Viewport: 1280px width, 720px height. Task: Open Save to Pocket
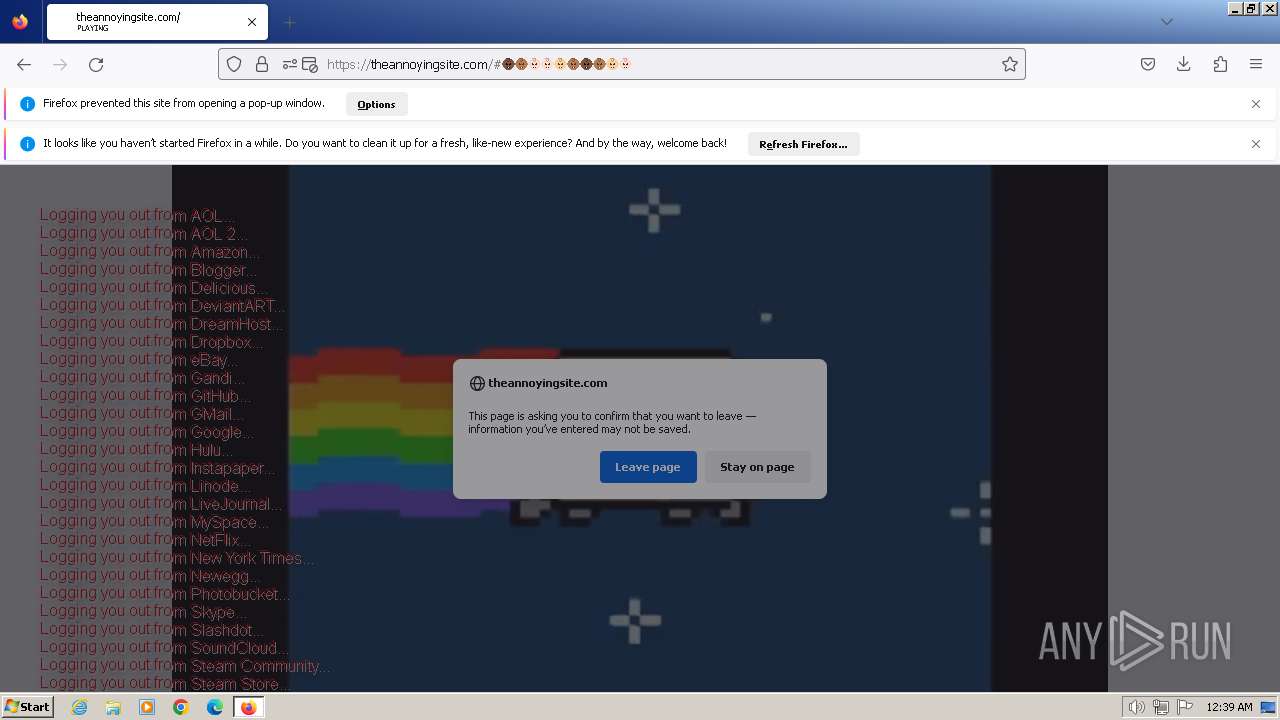1148,64
